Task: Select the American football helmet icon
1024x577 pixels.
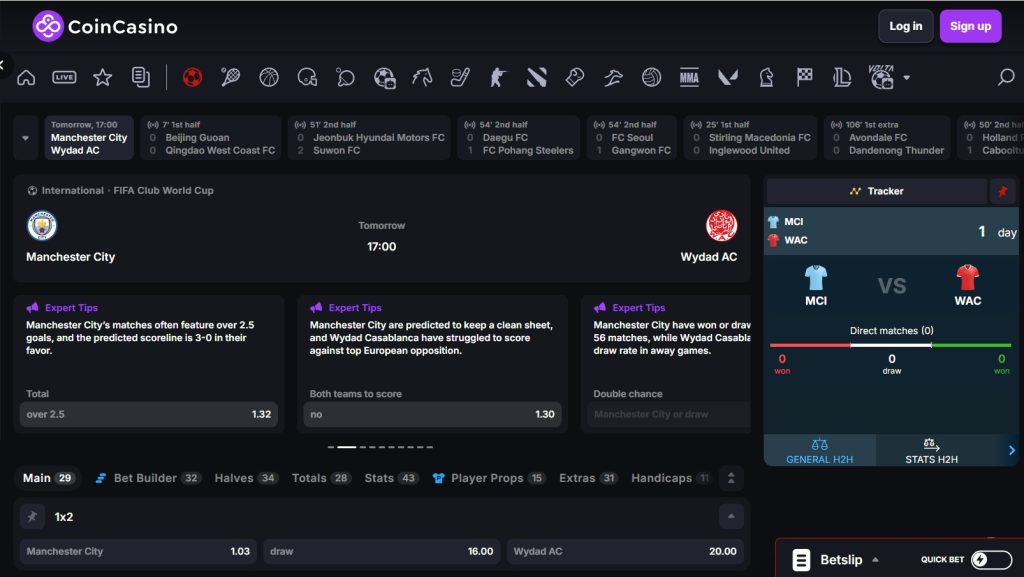Action: tap(307, 78)
